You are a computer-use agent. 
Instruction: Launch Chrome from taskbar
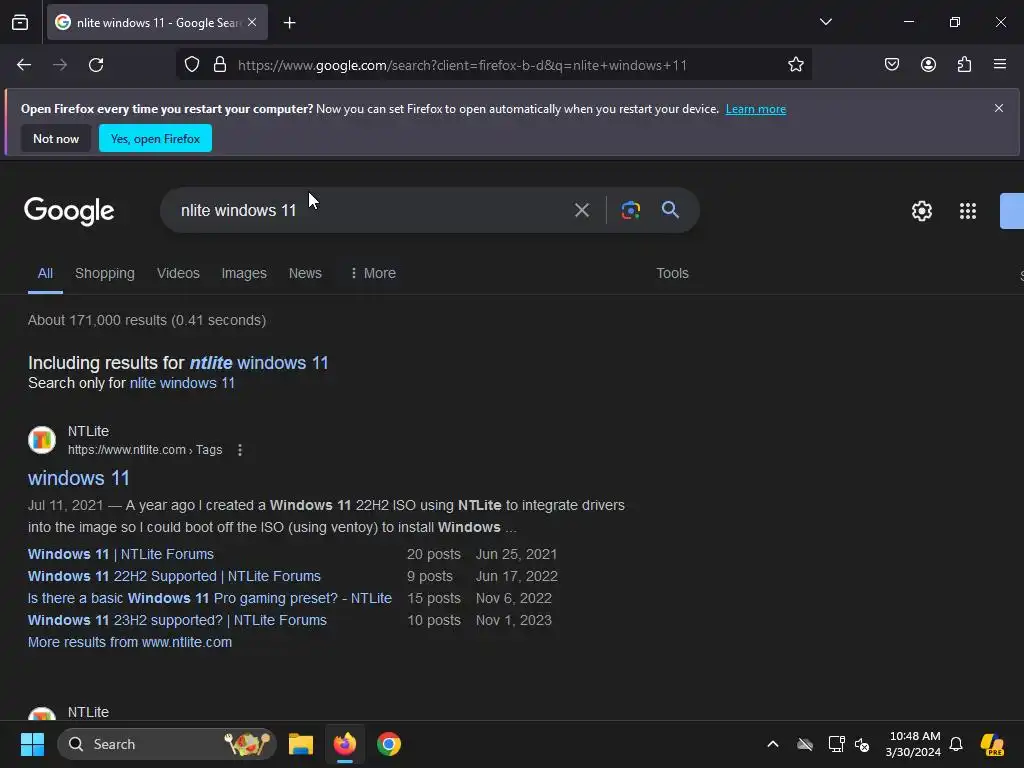click(389, 744)
